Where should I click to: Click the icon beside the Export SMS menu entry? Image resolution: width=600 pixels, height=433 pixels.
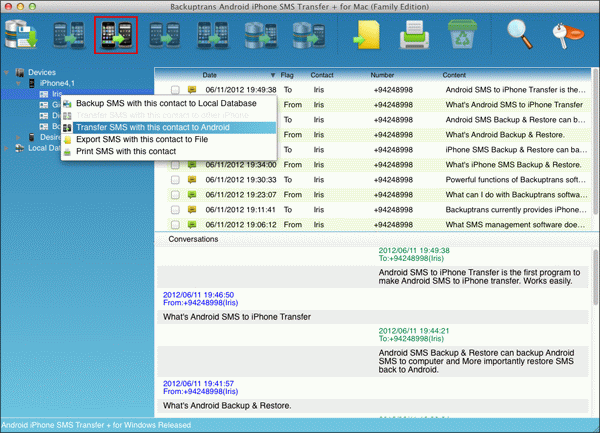67,140
